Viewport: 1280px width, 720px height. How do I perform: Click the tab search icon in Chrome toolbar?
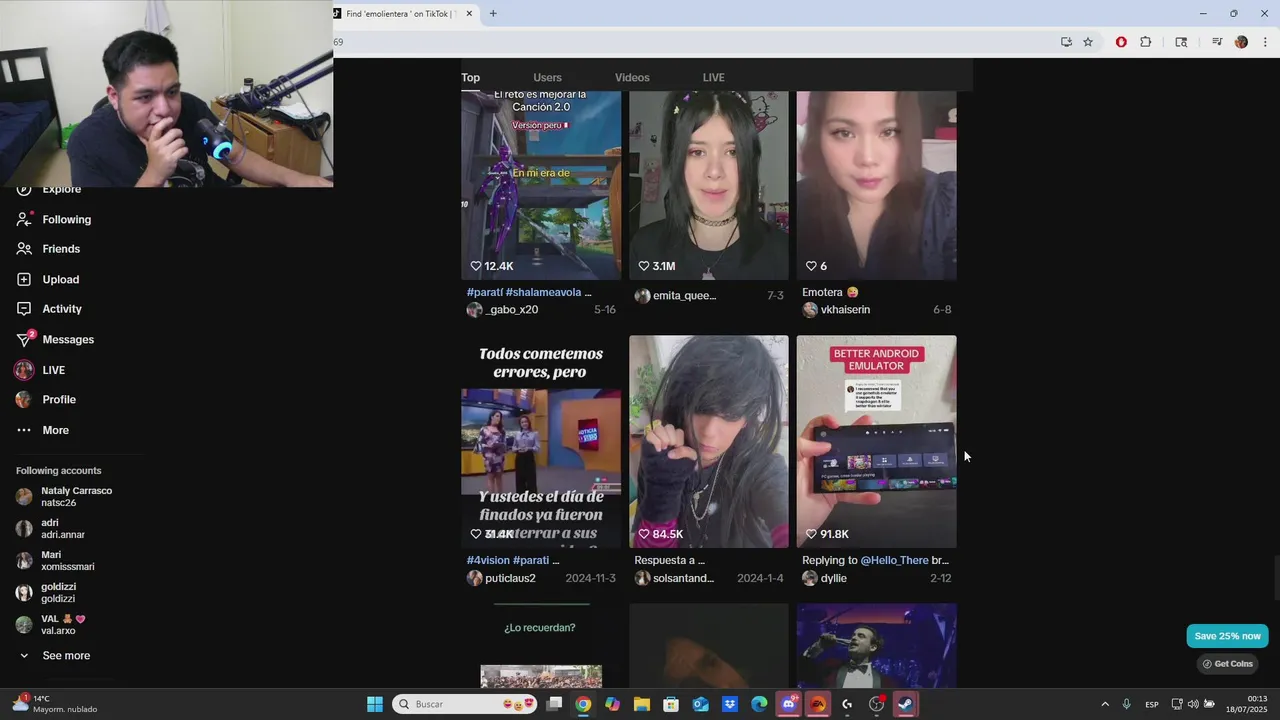point(1181,42)
